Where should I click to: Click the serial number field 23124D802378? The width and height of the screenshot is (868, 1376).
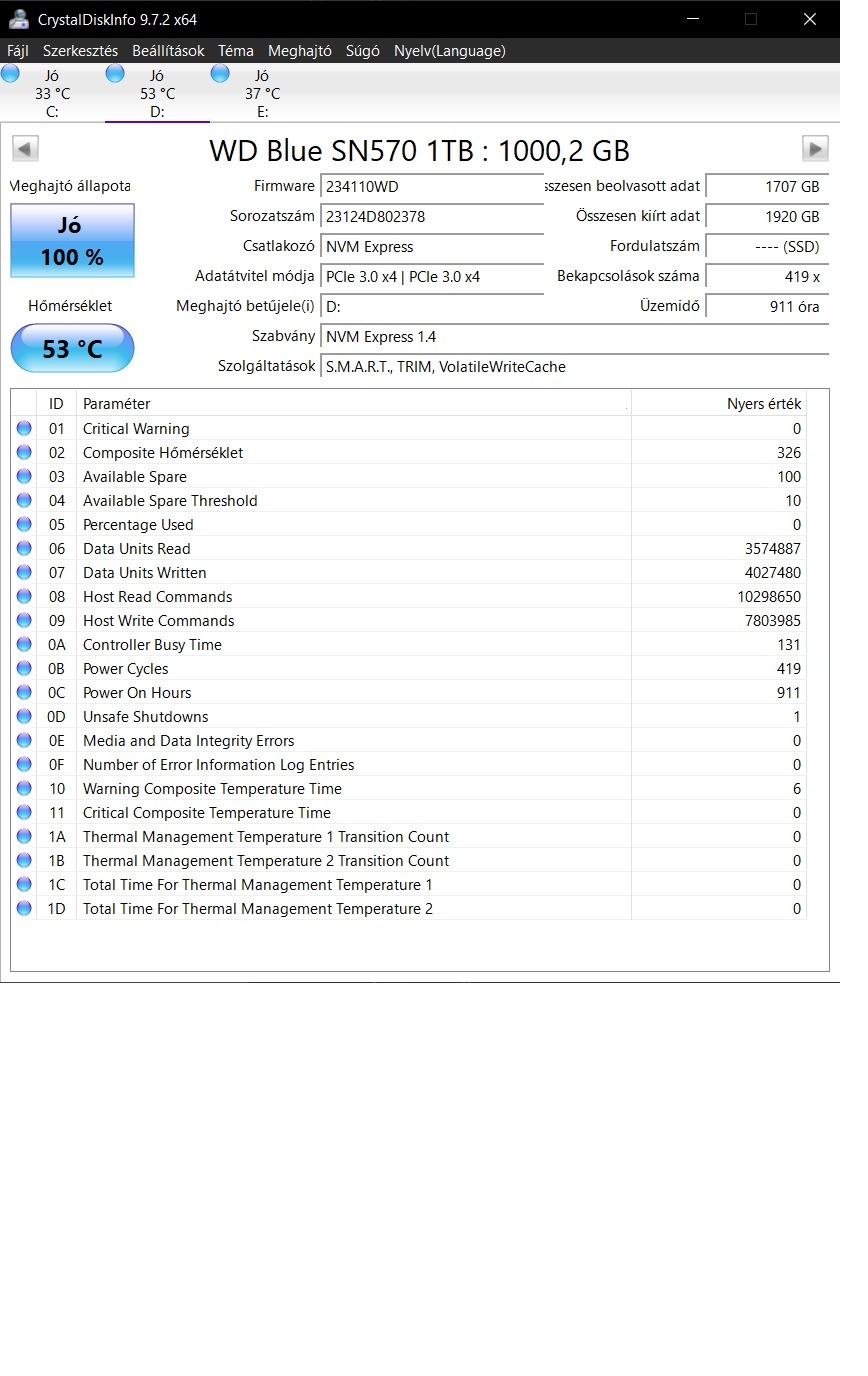pyautogui.click(x=432, y=216)
